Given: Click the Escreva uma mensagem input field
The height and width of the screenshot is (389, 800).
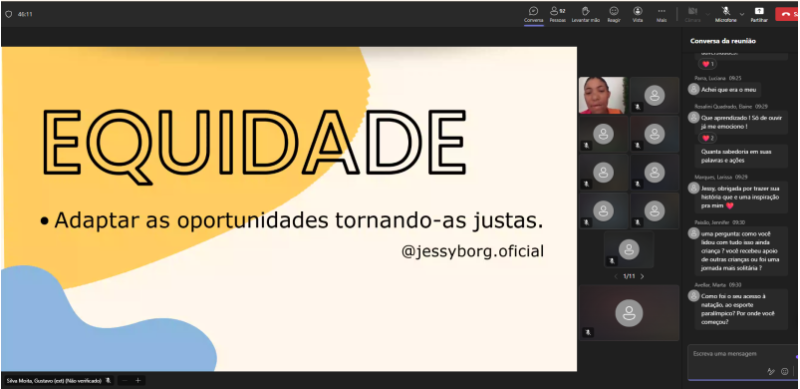Looking at the screenshot, I should [x=740, y=353].
